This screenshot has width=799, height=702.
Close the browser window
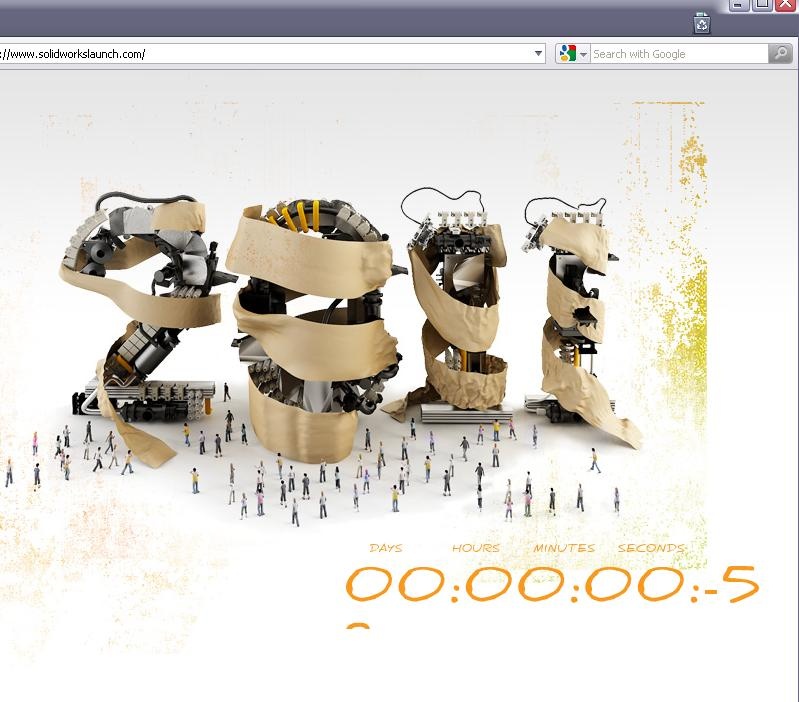(786, 5)
